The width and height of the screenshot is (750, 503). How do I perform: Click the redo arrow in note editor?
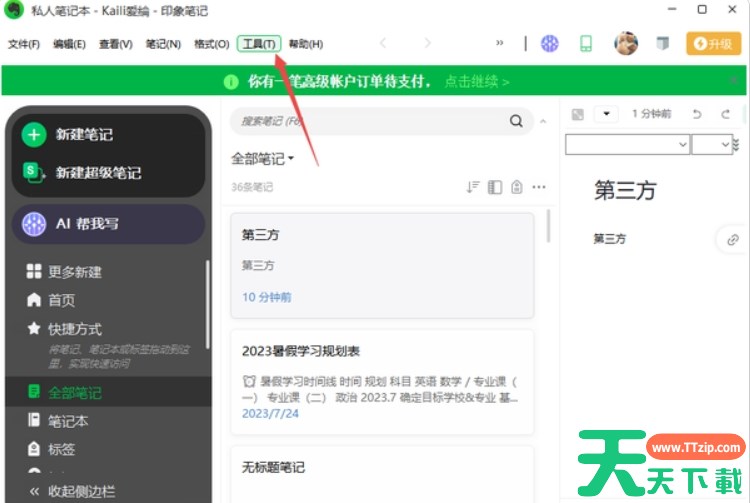(726, 114)
